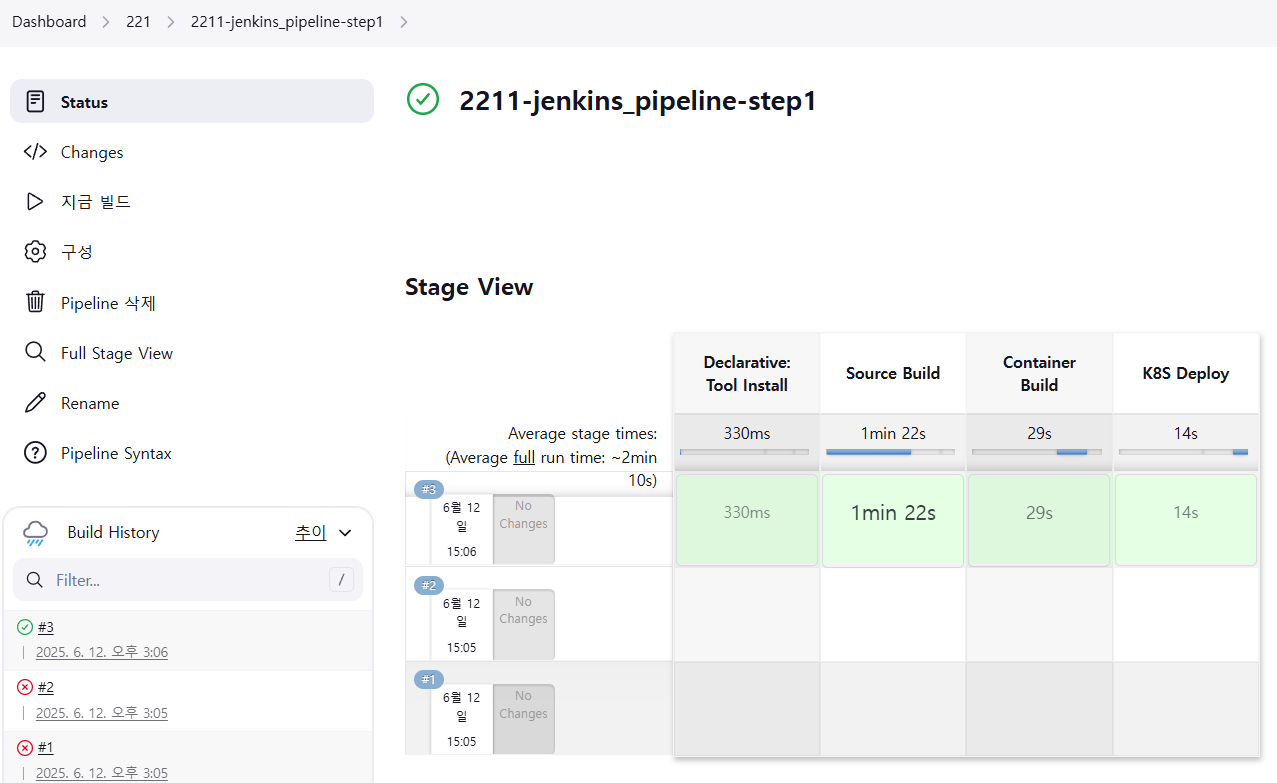Click the 추이 trend link

pos(311,532)
